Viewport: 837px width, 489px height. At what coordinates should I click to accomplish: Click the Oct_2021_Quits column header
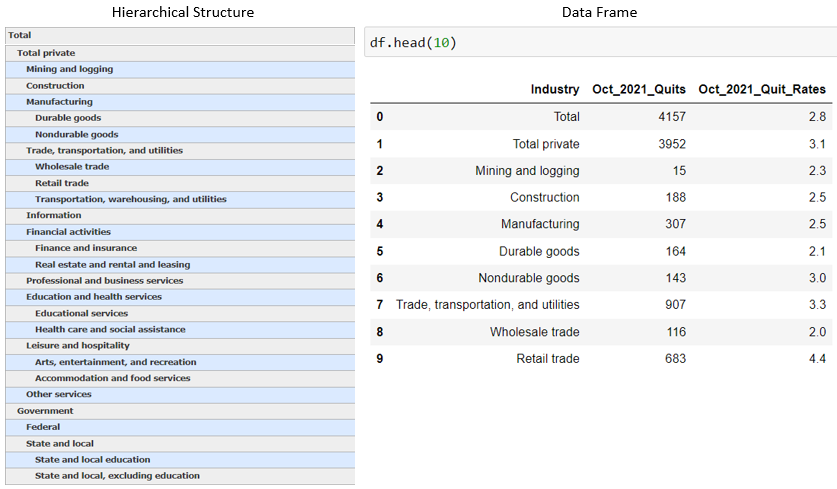point(639,89)
